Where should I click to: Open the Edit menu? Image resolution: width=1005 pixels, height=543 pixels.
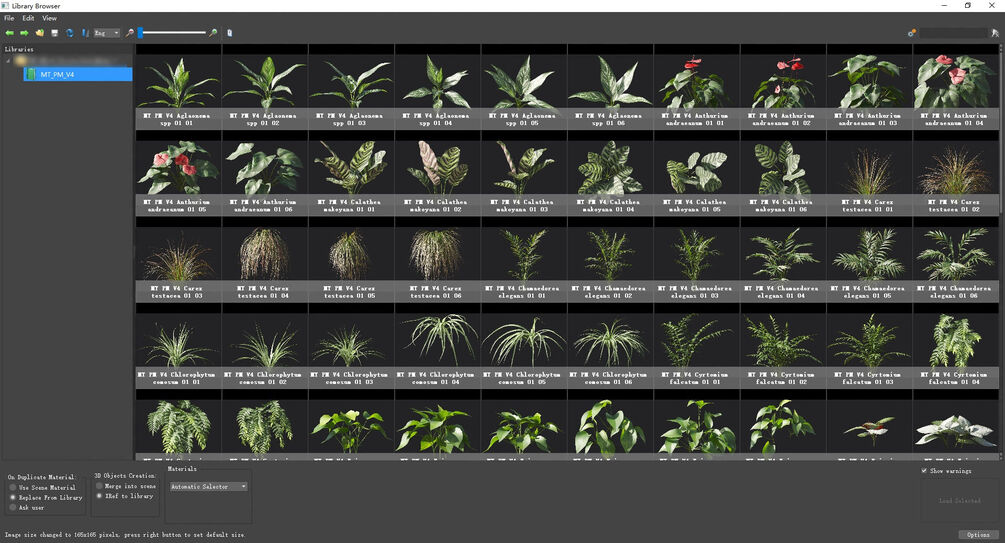click(28, 18)
